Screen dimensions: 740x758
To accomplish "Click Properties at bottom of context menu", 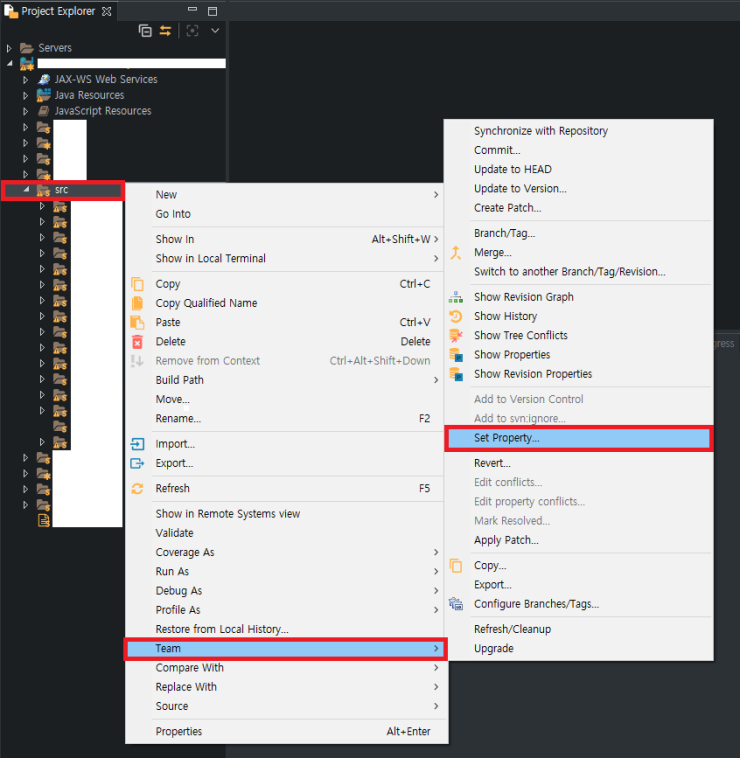I will (179, 731).
